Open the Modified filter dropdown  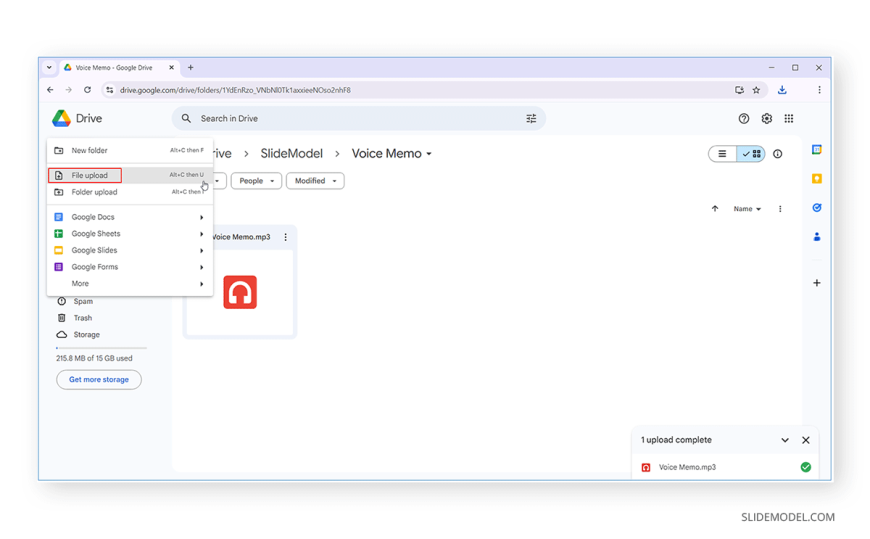pos(315,181)
